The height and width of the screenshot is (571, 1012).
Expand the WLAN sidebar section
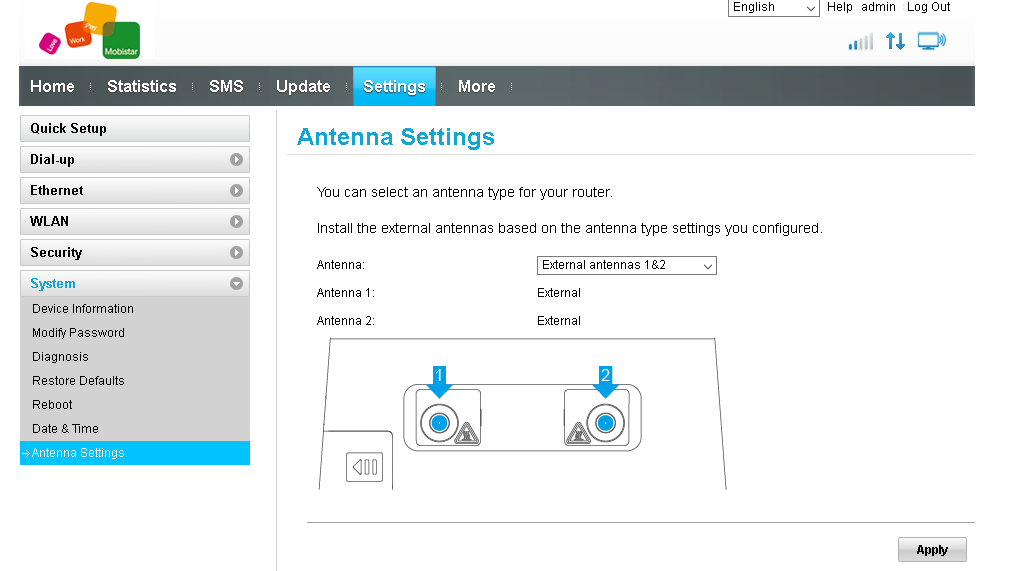point(134,221)
